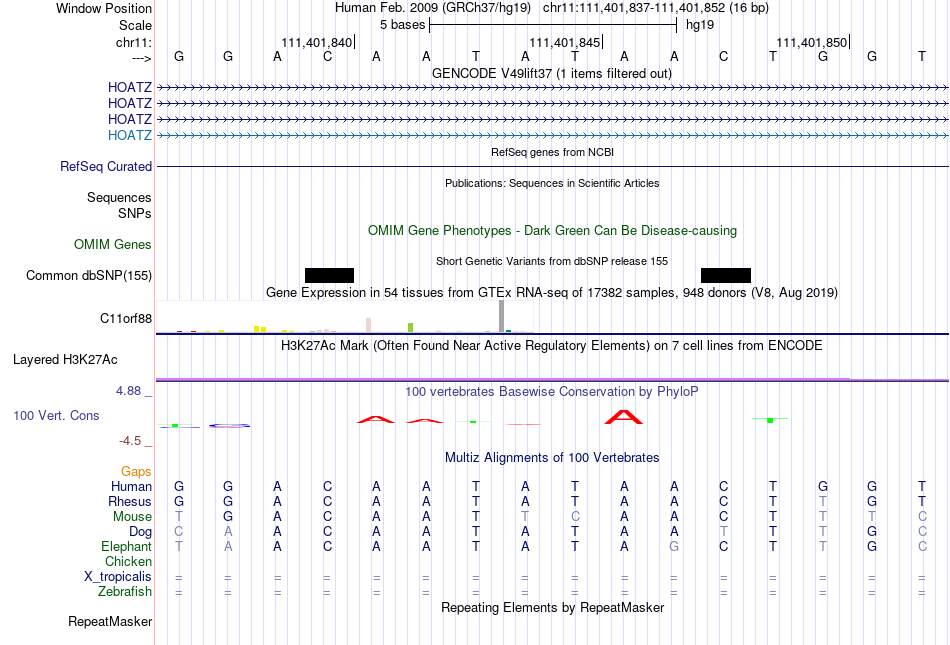The image size is (950, 645).
Task: Click the Layered H3K27Ac track label
Action: coord(65,359)
